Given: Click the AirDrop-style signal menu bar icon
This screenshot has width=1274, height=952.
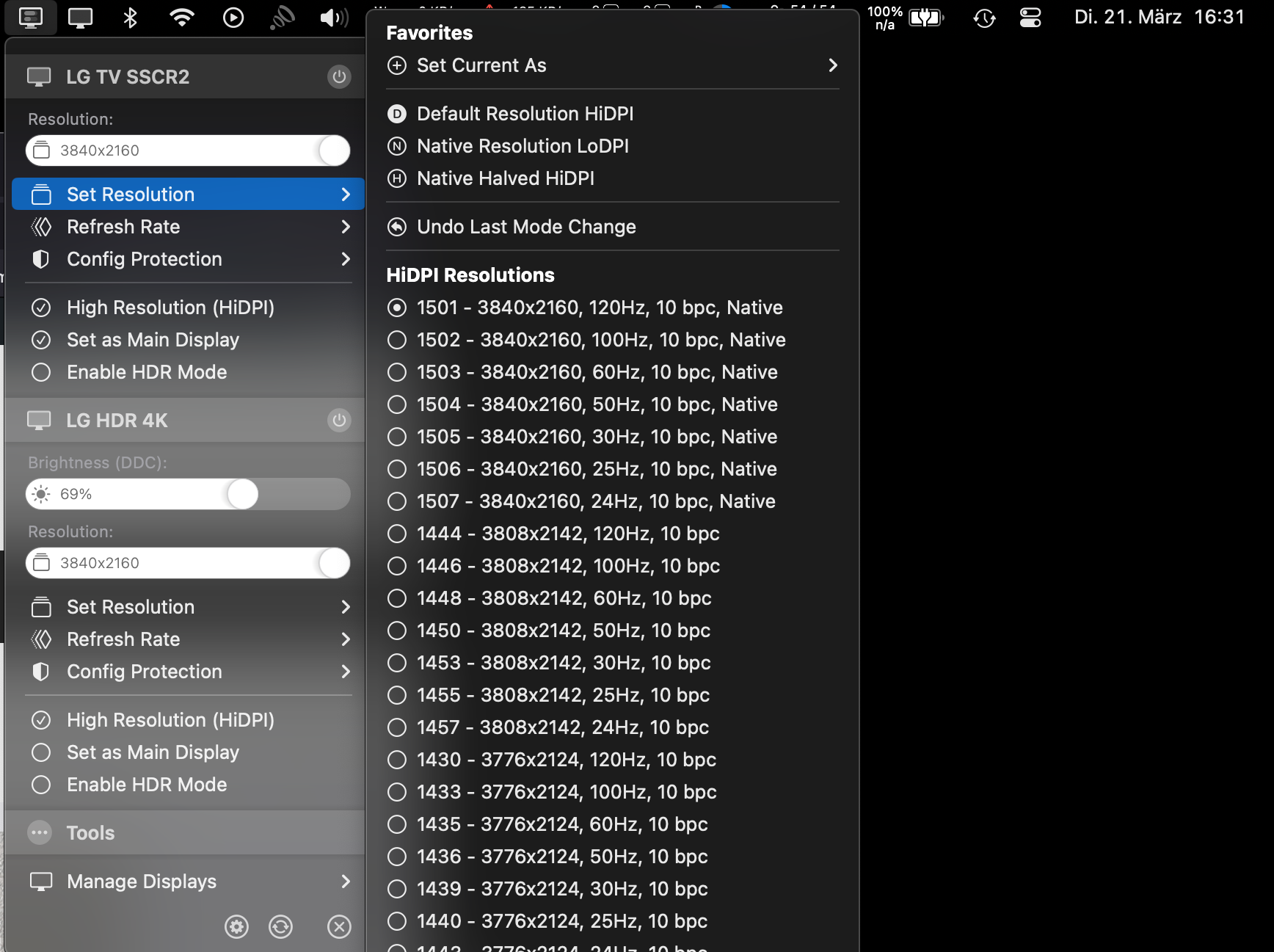Looking at the screenshot, I should click(283, 17).
